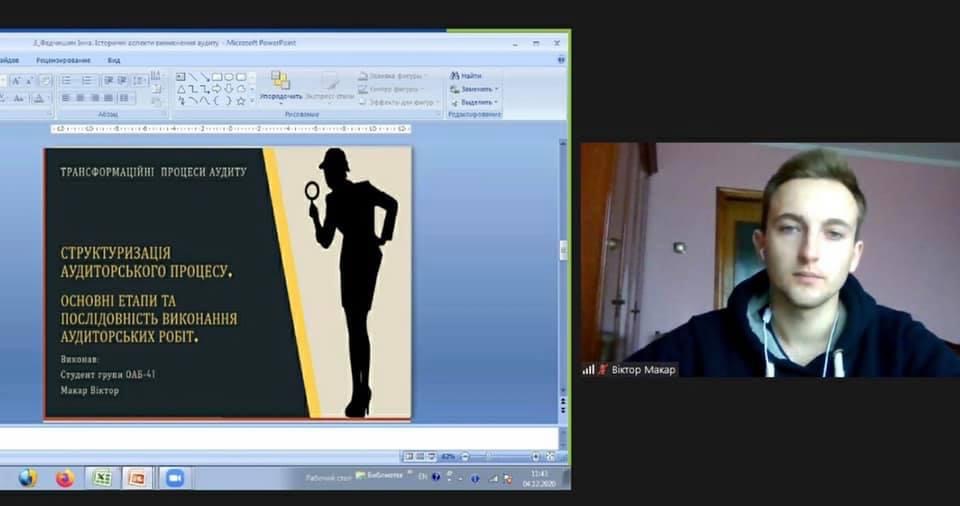Select the down arrow block shape
This screenshot has height=506, width=960.
pyautogui.click(x=228, y=89)
